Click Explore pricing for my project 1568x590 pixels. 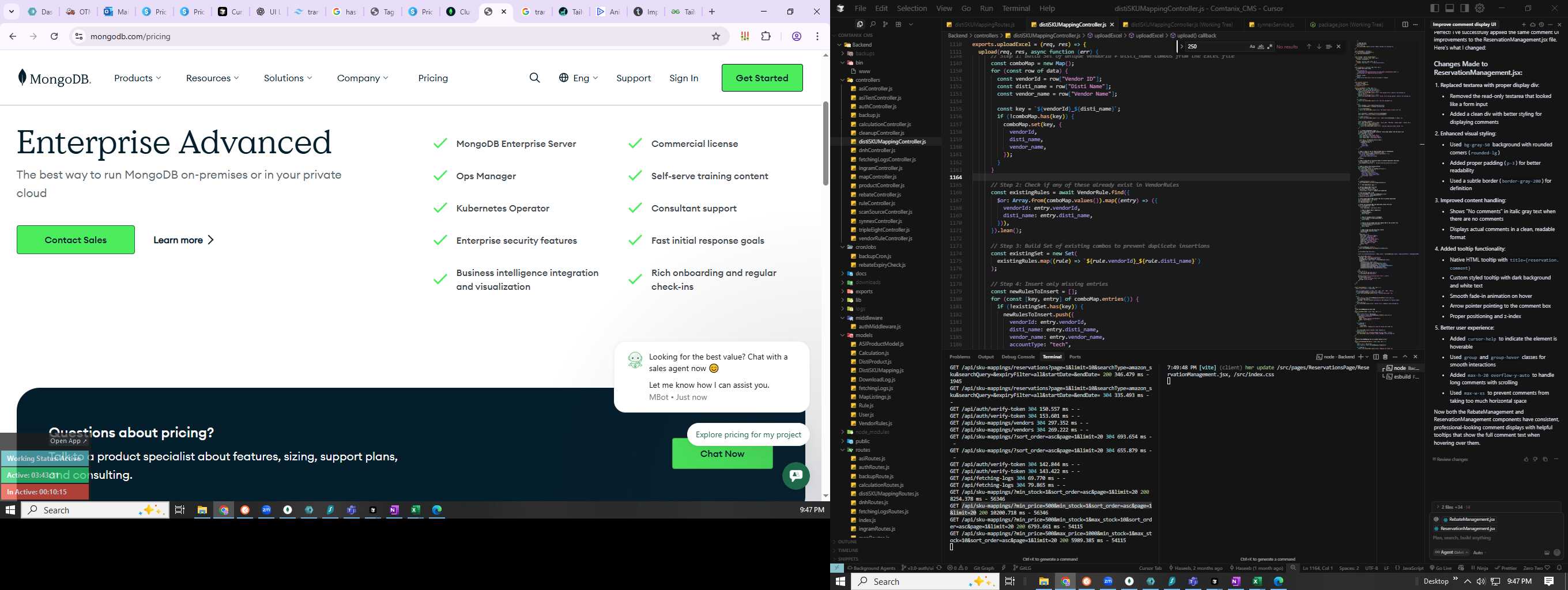[748, 434]
